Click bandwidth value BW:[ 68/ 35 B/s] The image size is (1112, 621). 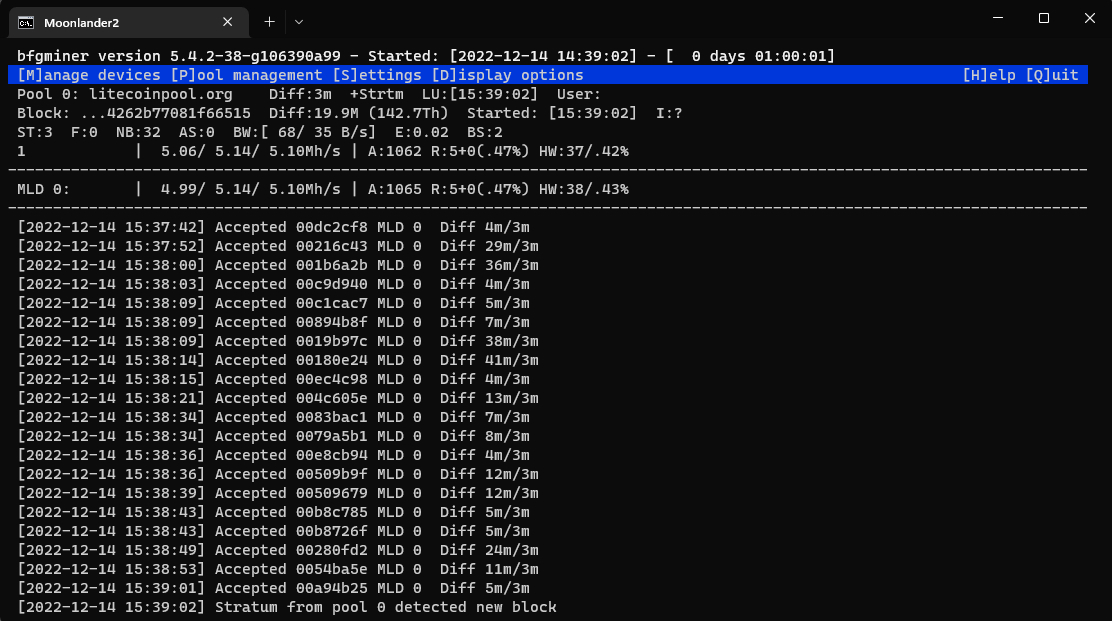(305, 133)
